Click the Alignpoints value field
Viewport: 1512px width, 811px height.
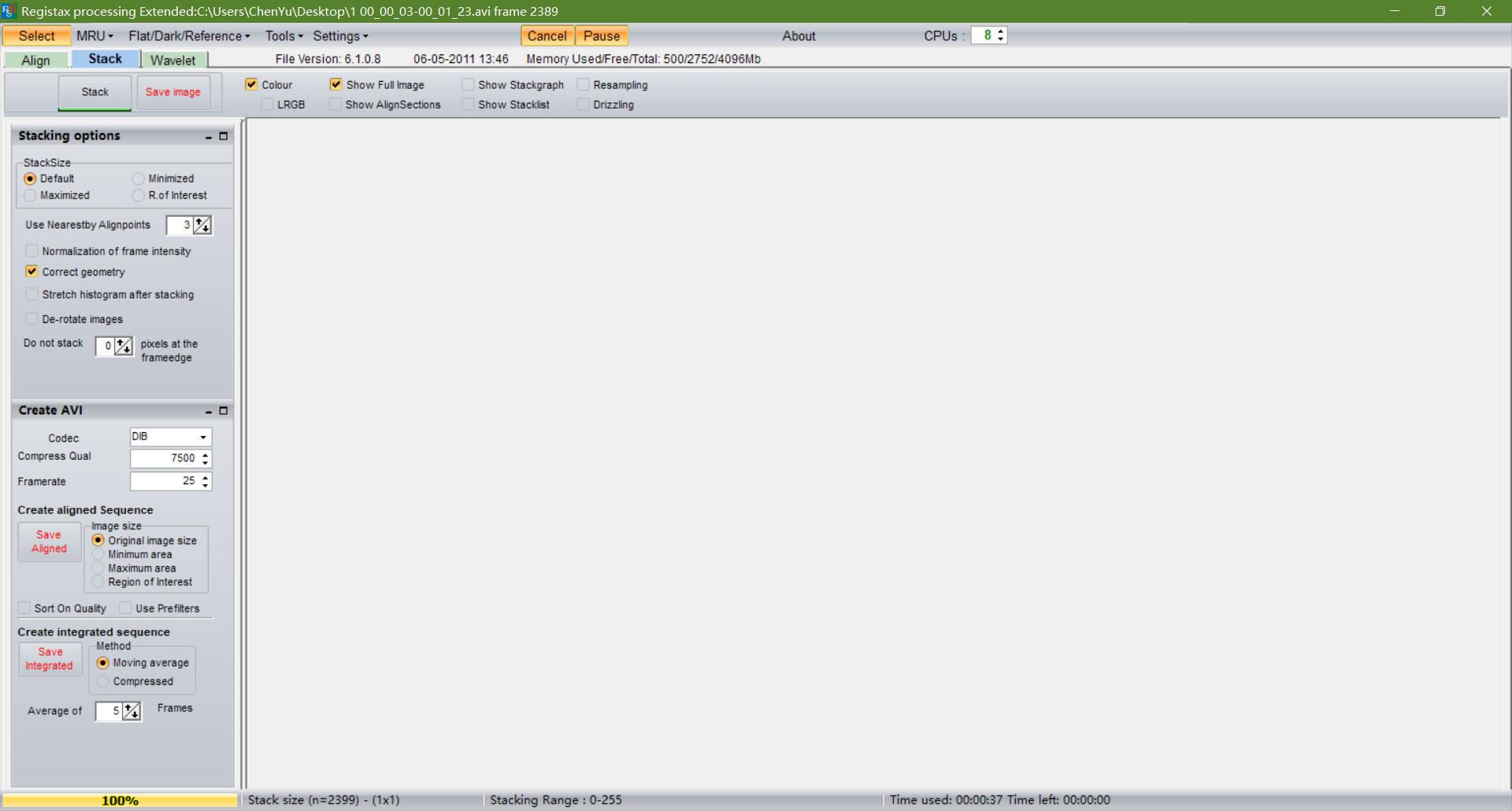pos(179,225)
